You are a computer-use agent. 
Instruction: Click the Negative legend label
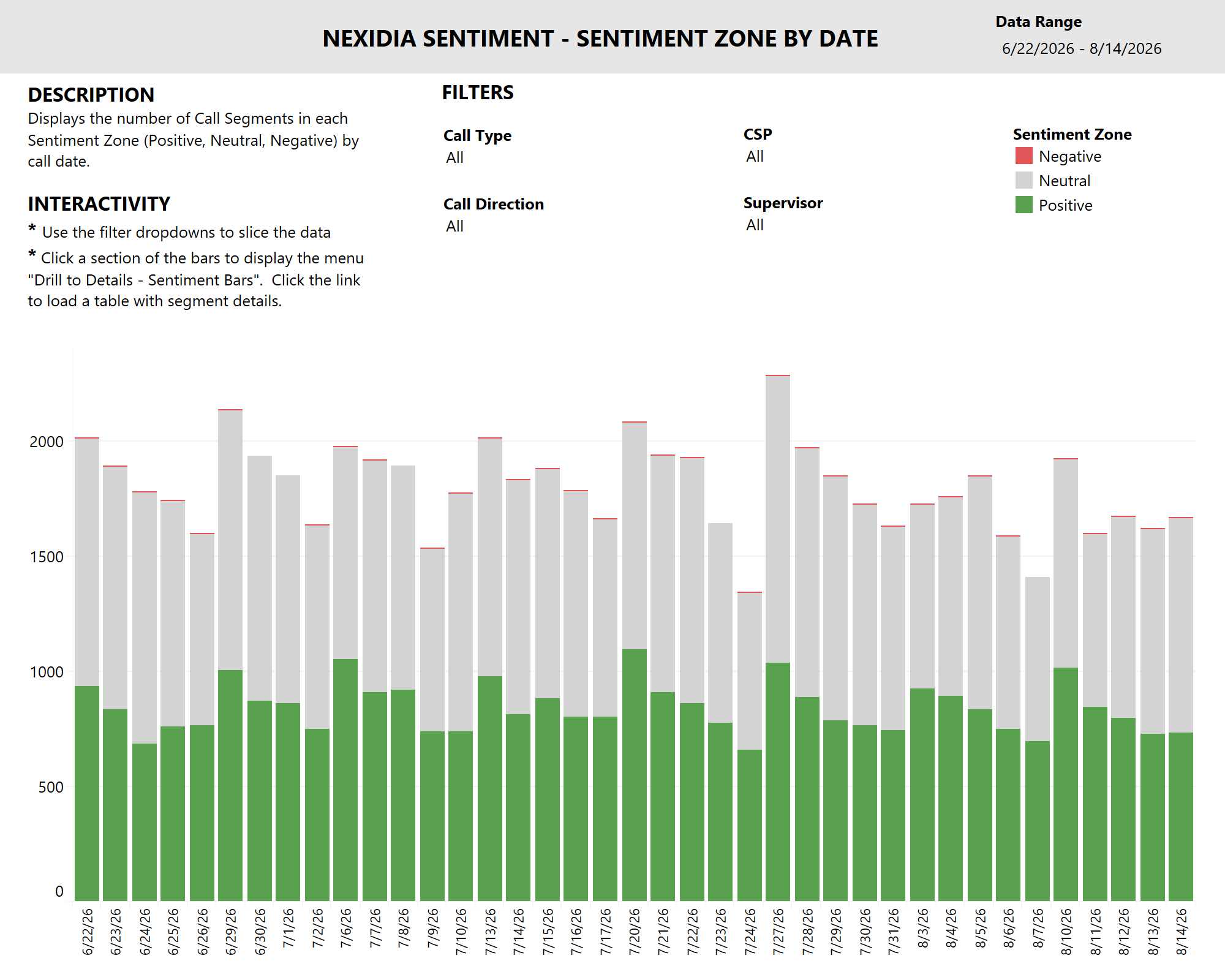[1069, 156]
